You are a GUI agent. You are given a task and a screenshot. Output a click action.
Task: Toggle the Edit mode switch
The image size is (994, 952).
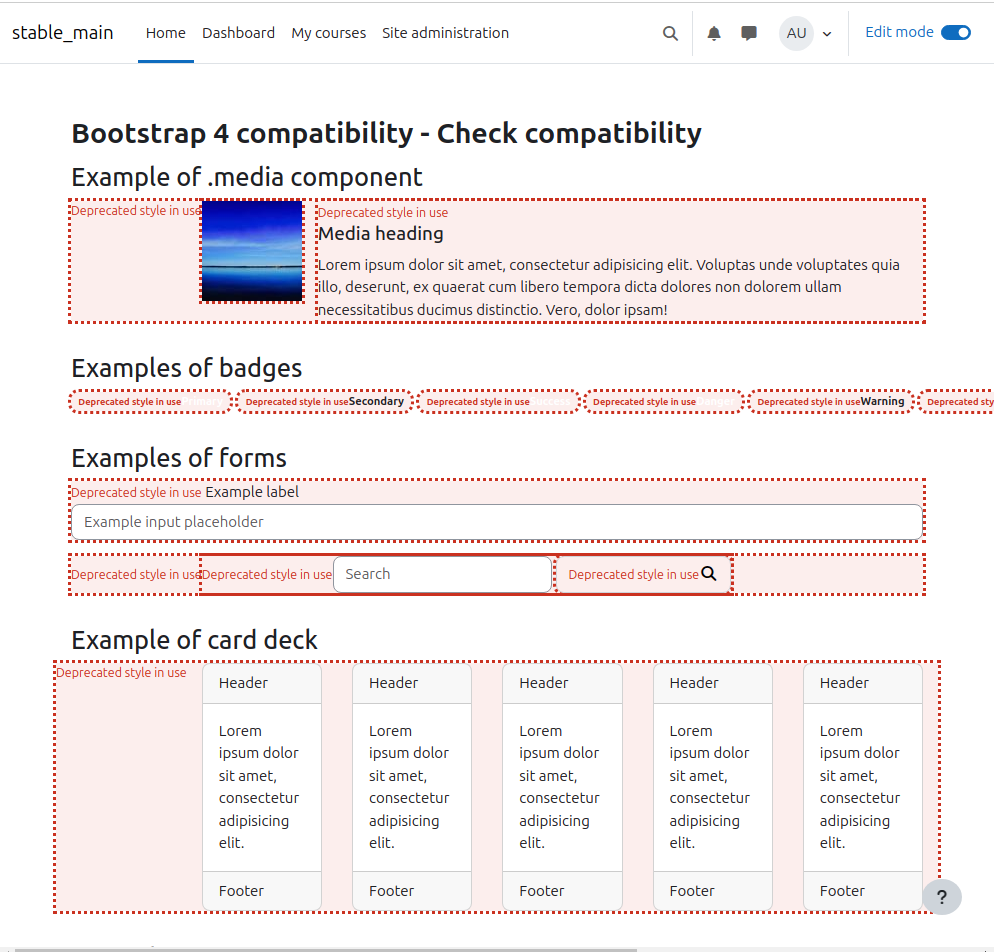[956, 32]
